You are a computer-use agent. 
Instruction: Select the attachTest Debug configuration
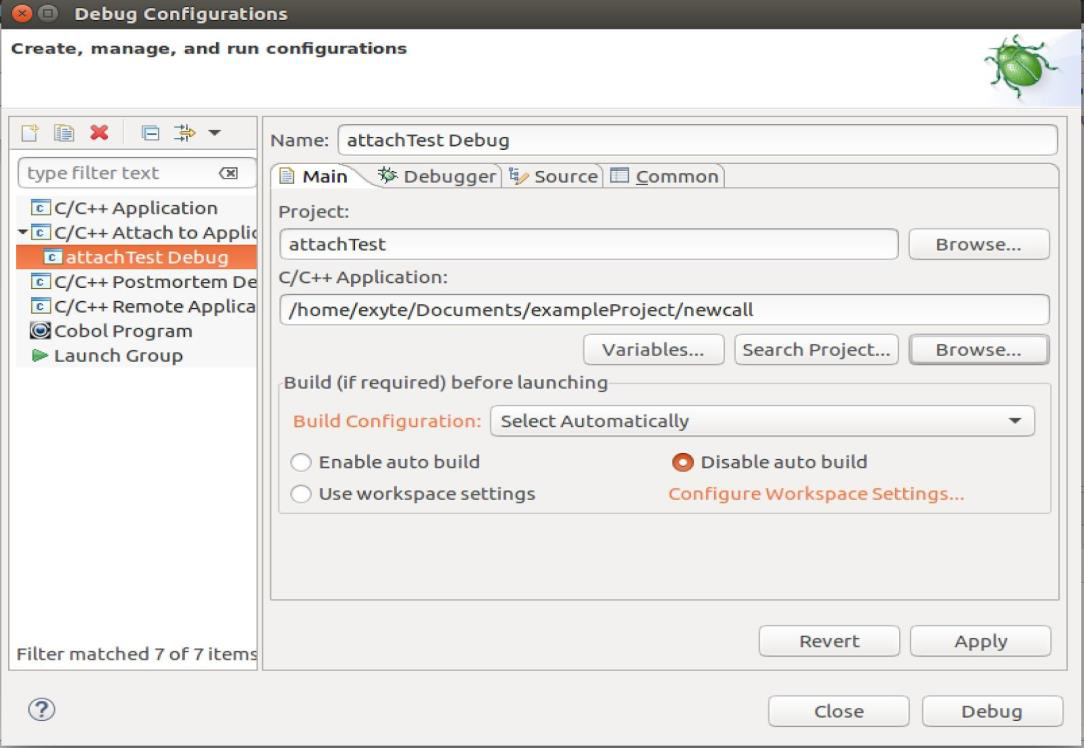click(127, 255)
